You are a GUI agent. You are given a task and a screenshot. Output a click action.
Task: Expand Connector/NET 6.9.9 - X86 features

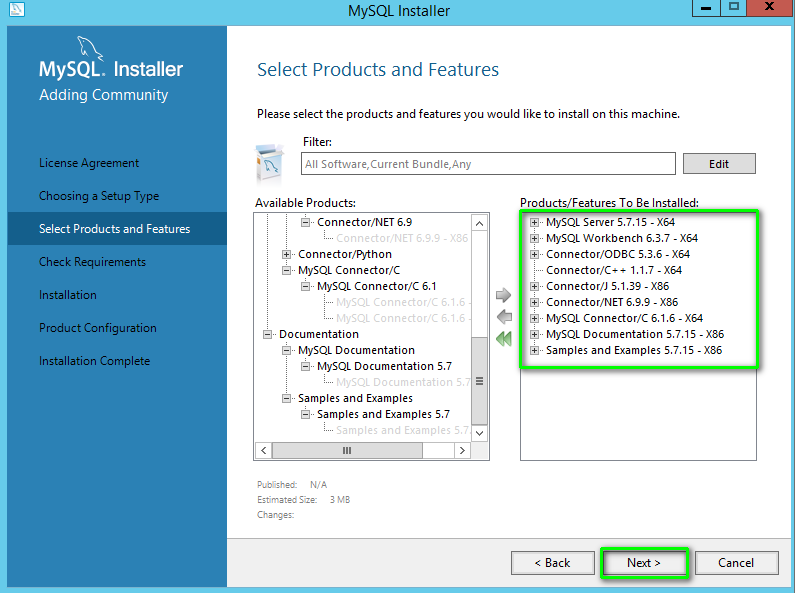coord(534,302)
